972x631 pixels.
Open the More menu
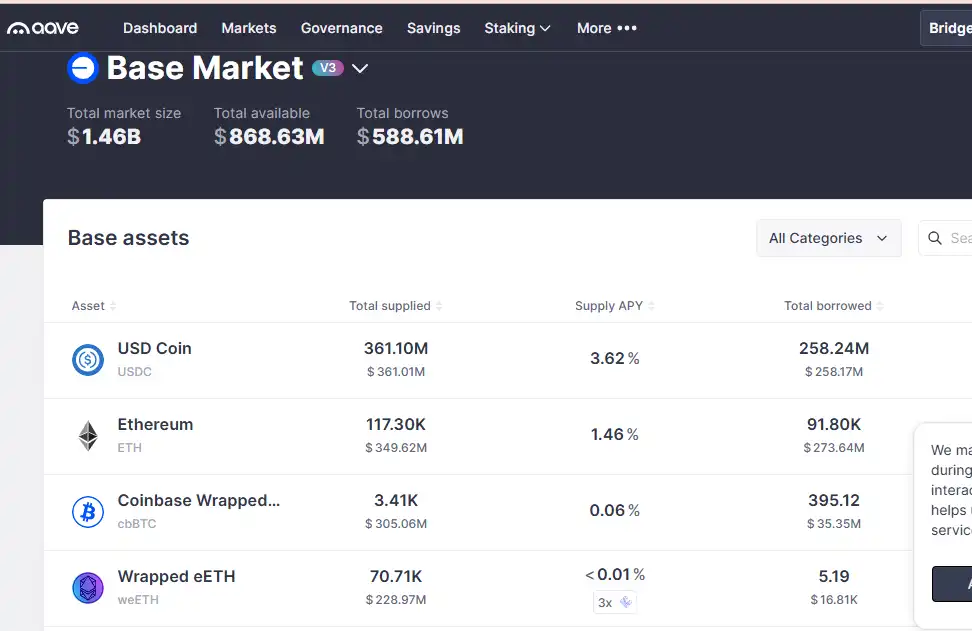pyautogui.click(x=606, y=28)
